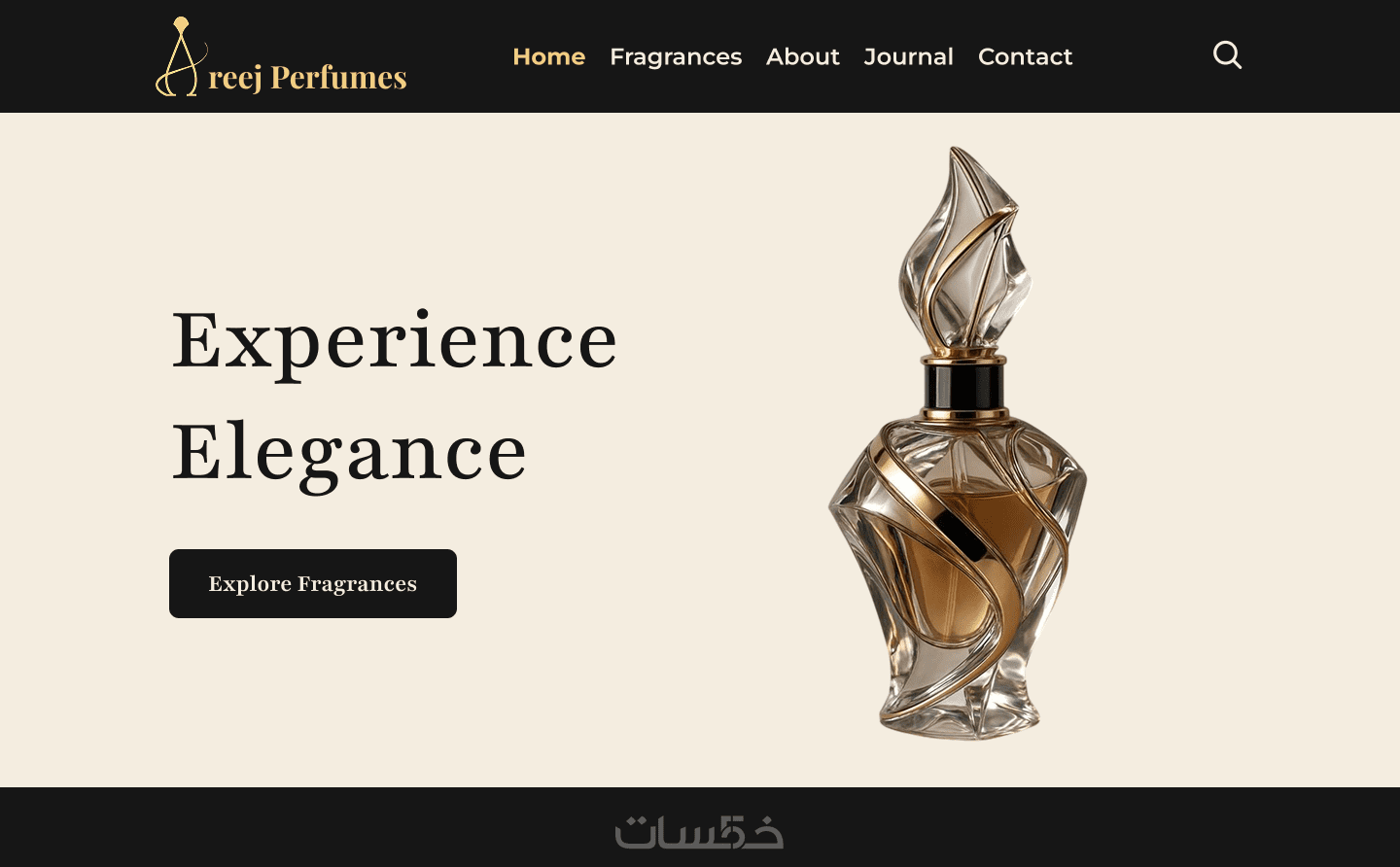Click the word 'Perfumes' in the logo
1400x867 pixels.
(x=338, y=77)
